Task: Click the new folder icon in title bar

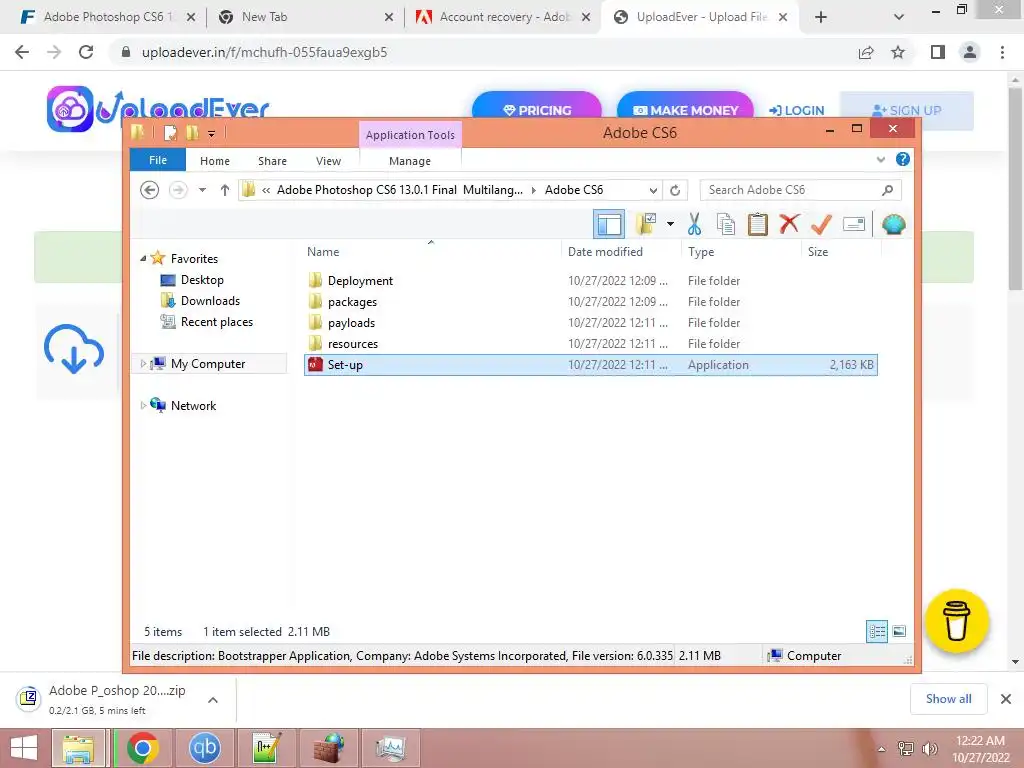Action: [192, 133]
